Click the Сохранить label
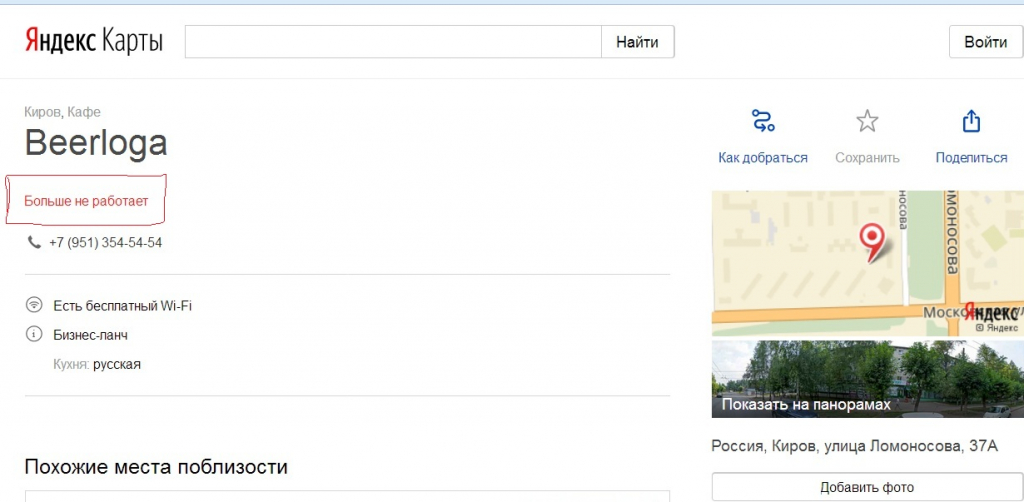Image resolution: width=1024 pixels, height=502 pixels. coord(867,158)
